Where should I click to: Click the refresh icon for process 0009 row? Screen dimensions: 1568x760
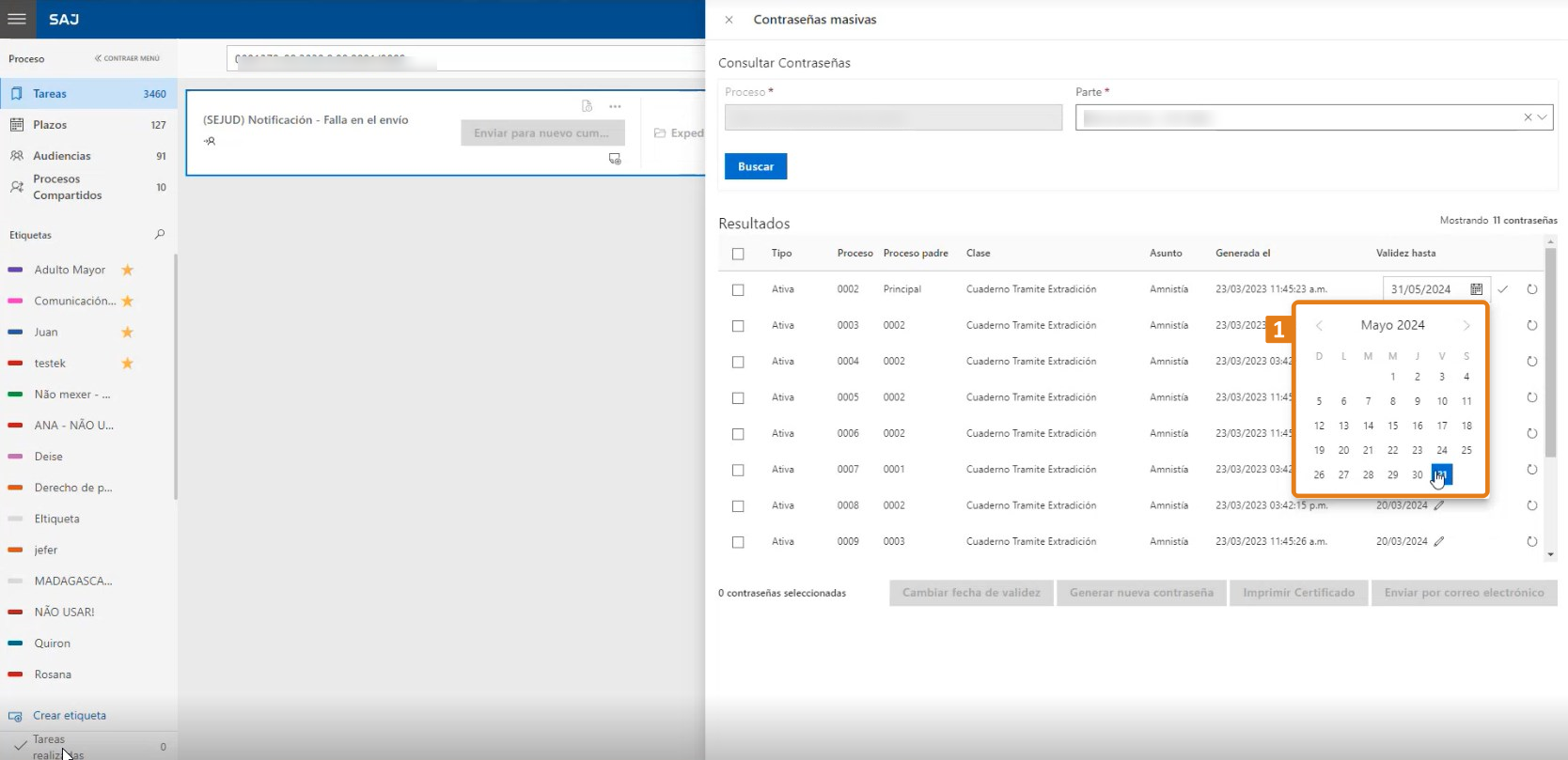coord(1532,541)
